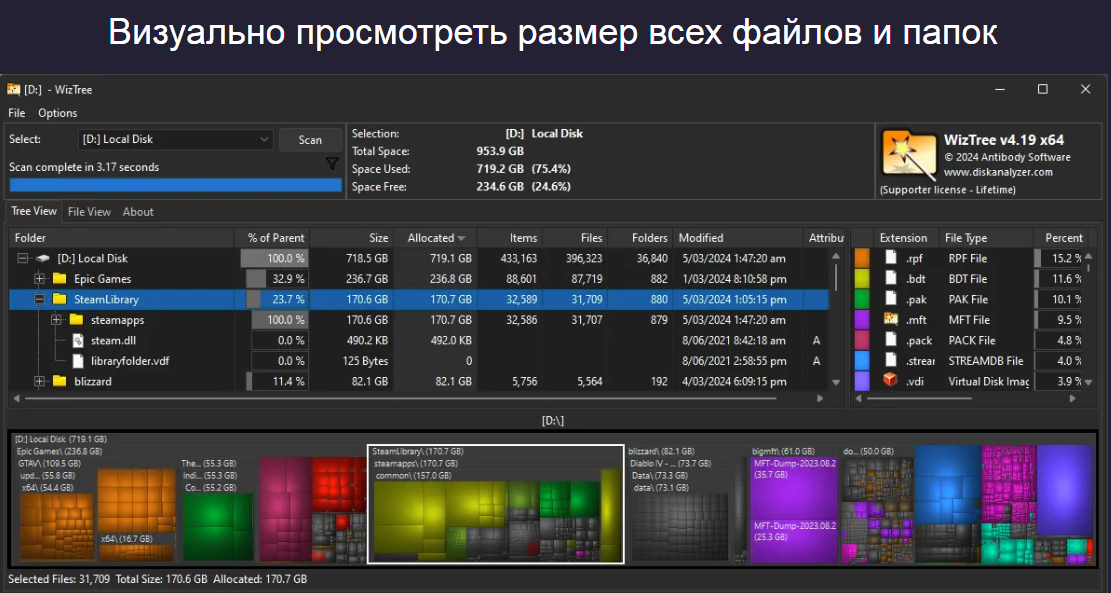This screenshot has height=593, width=1111.
Task: Open the www.diskanalyzer.com link
Action: (x=998, y=172)
